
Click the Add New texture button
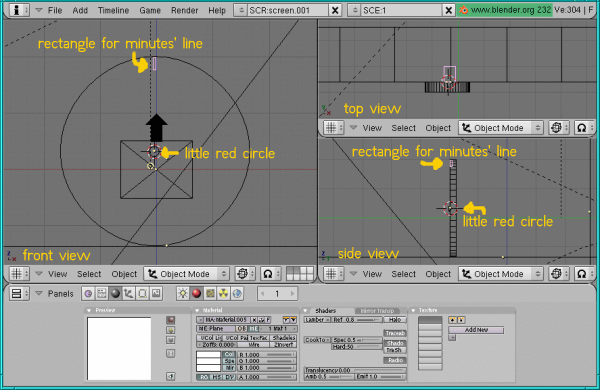click(x=476, y=330)
